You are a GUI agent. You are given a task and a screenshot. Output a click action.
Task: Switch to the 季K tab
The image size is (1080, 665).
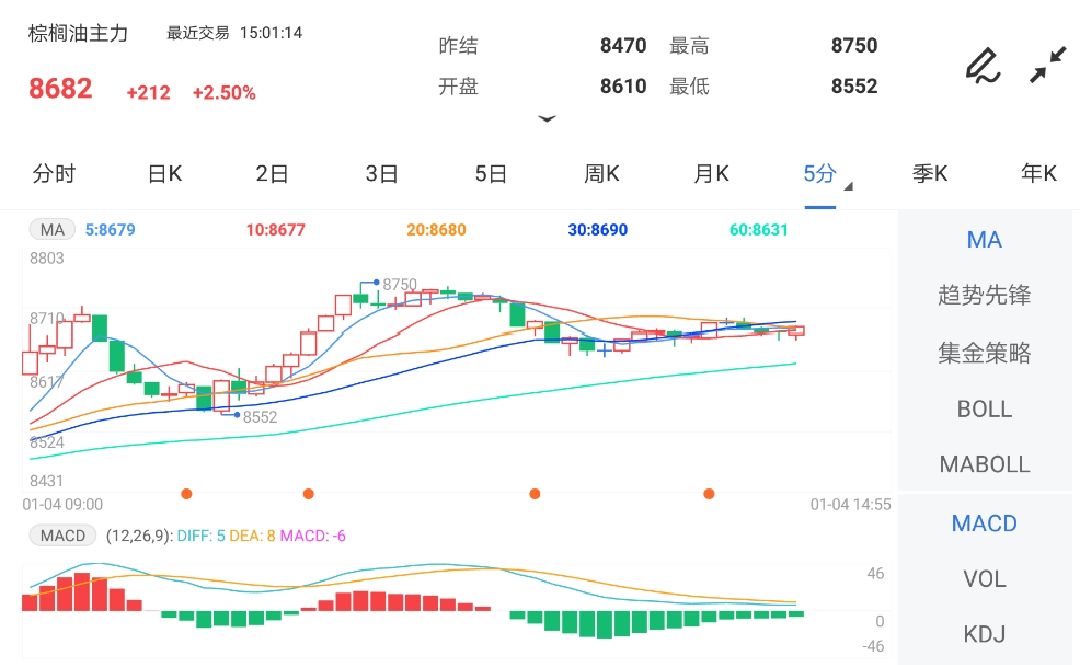coord(930,174)
